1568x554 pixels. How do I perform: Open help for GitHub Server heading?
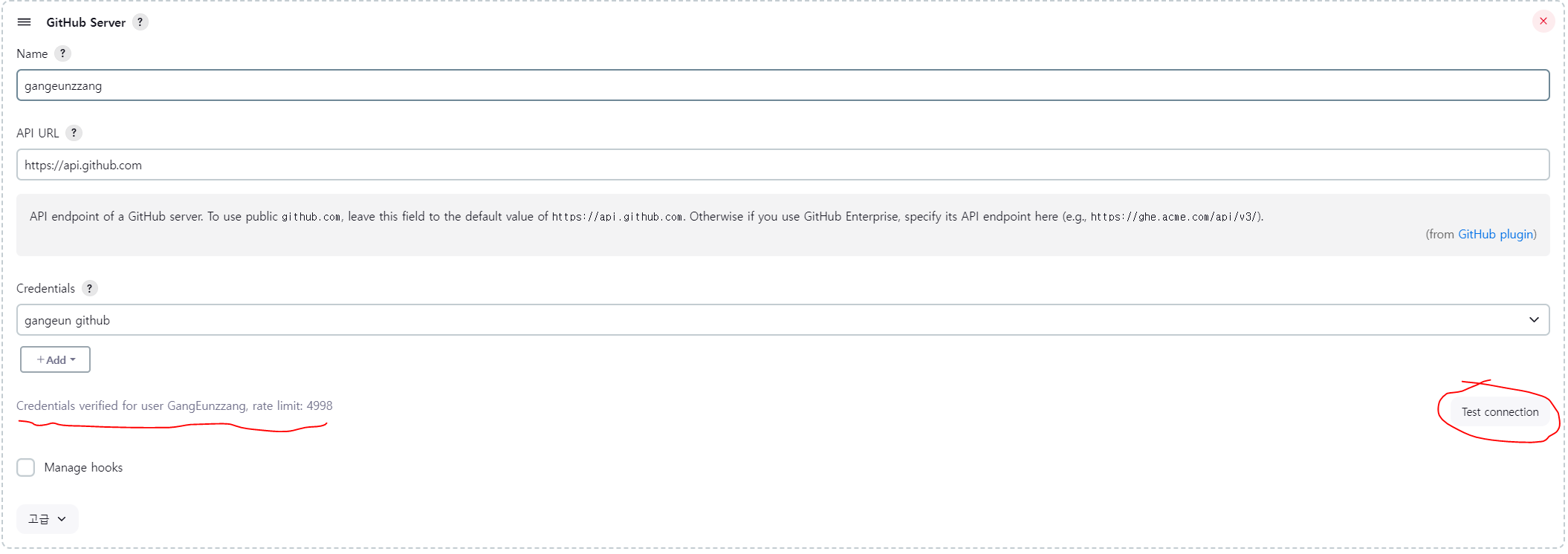point(140,22)
